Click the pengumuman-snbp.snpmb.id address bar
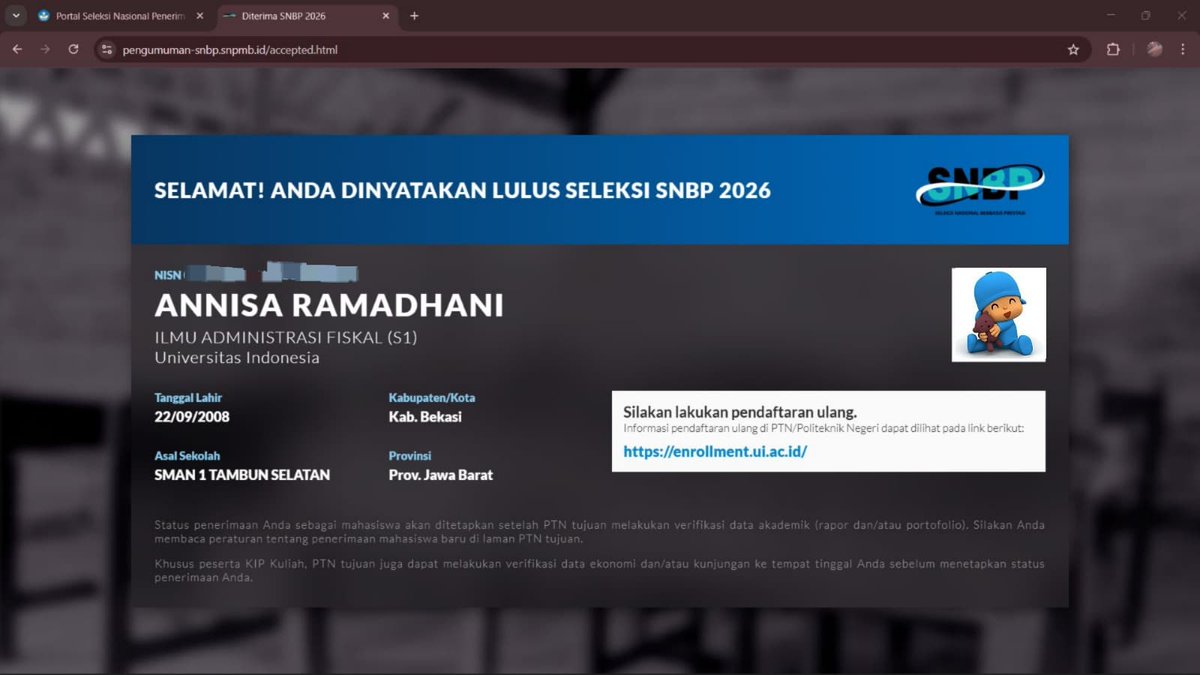This screenshot has width=1200, height=675. (590, 49)
